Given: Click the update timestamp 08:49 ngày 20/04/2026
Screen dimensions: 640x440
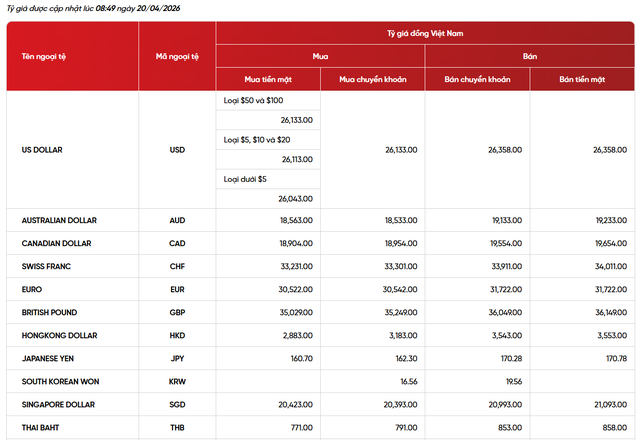Looking at the screenshot, I should click(150, 8).
